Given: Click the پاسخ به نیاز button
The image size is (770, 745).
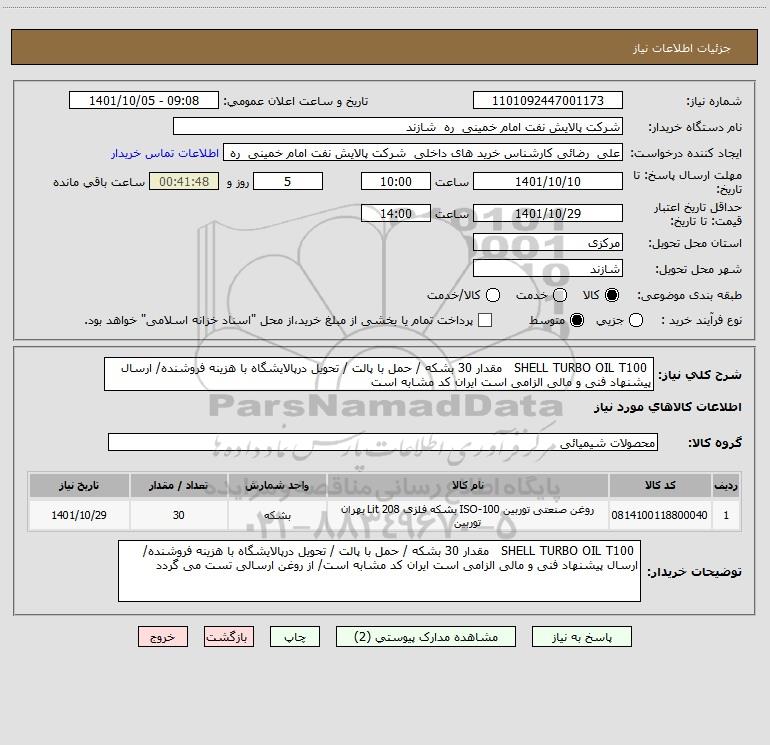Looking at the screenshot, I should pyautogui.click(x=582, y=637).
